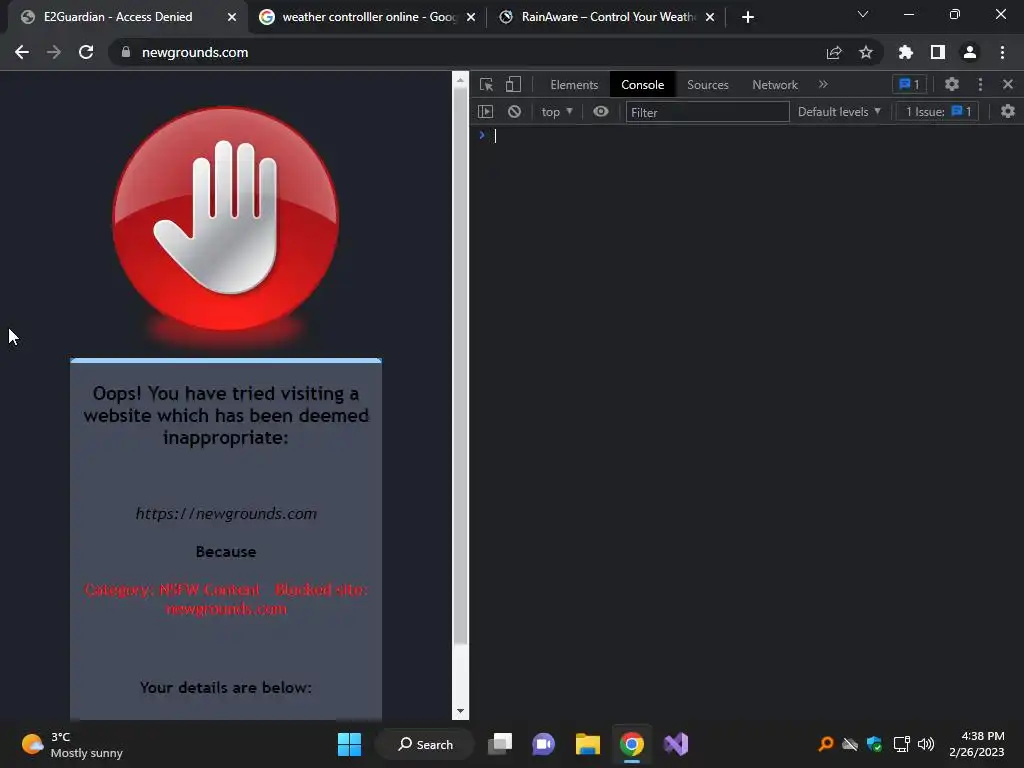Switch to the RainAware tab

click(607, 17)
